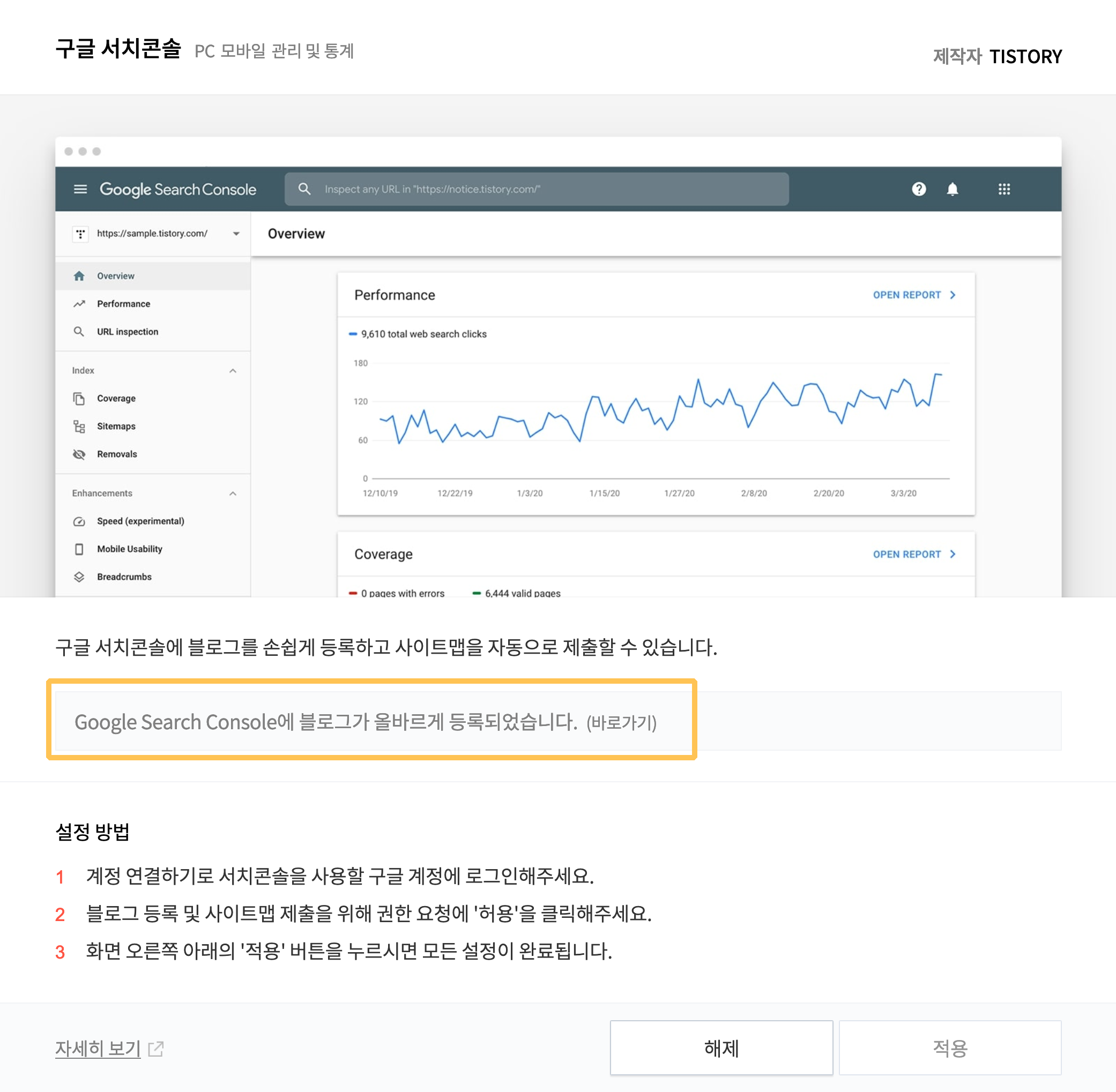Switch to the Performance sidebar item
This screenshot has height=1092, width=1116.
[x=124, y=303]
